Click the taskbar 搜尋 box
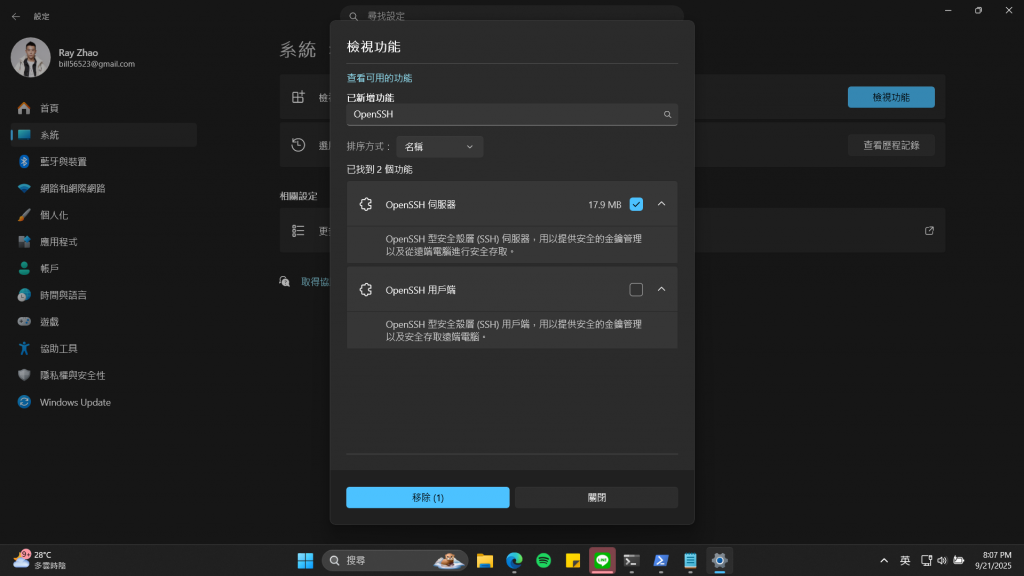This screenshot has height=576, width=1024. pos(394,560)
